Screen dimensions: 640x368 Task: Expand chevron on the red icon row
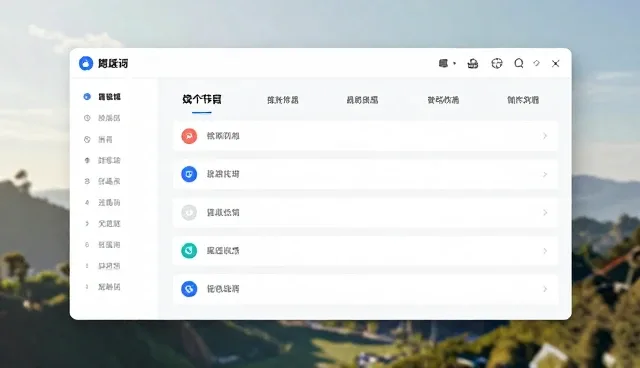pyautogui.click(x=545, y=136)
